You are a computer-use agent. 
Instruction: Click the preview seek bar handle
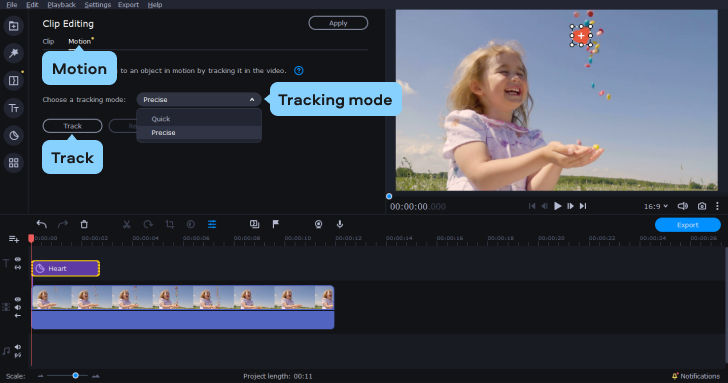coord(389,196)
